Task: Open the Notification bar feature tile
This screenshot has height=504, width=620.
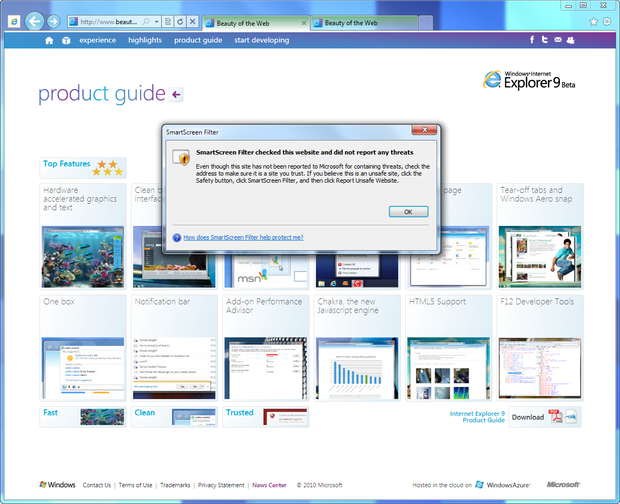Action: point(174,348)
